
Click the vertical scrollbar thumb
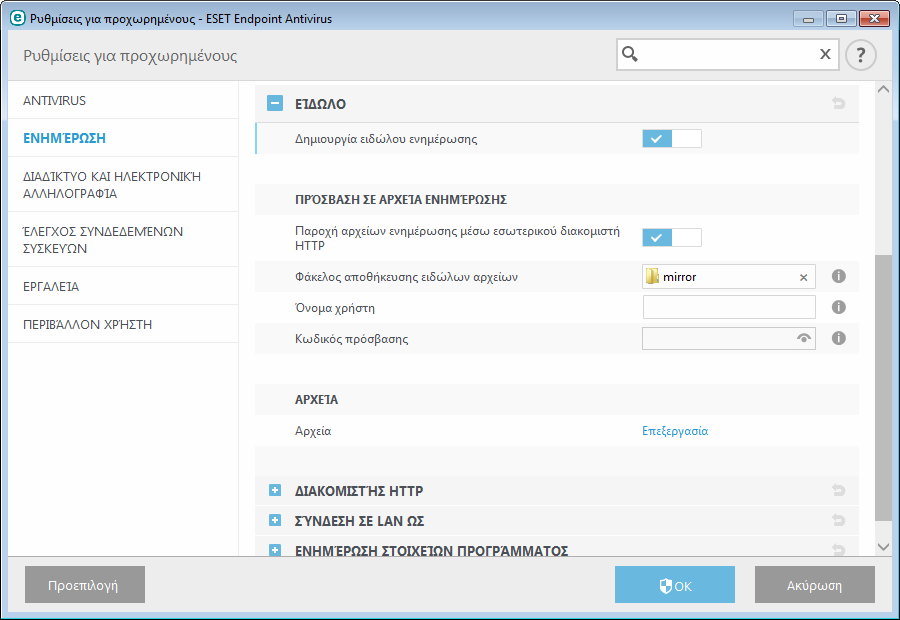coord(883,388)
